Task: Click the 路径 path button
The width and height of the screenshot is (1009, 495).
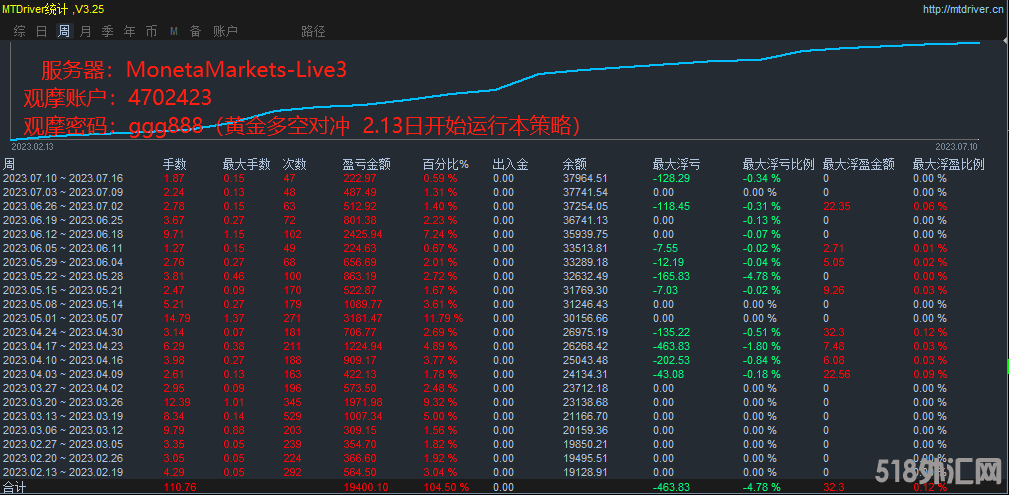Action: pyautogui.click(x=313, y=31)
